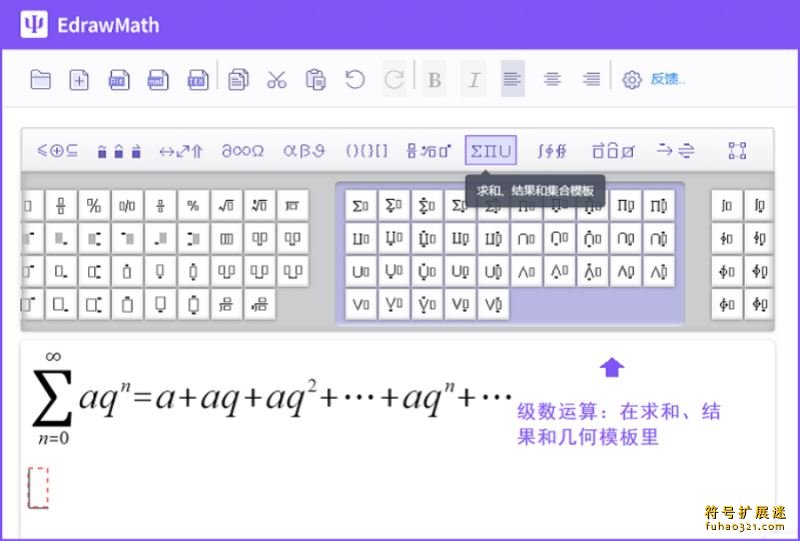Open the Greek letters tab αβϑ
Viewport: 800px width, 541px height.
pos(304,151)
